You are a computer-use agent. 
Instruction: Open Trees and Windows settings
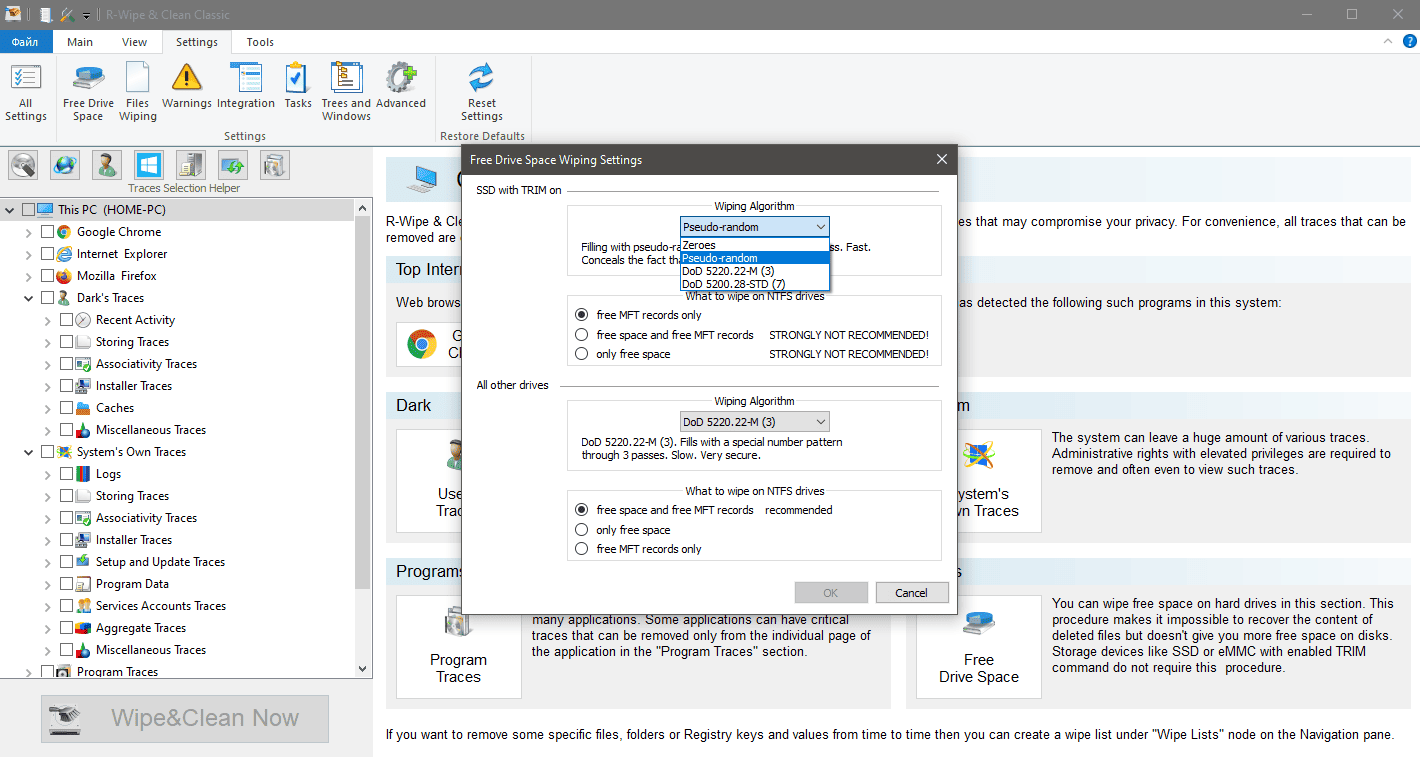pyautogui.click(x=346, y=92)
